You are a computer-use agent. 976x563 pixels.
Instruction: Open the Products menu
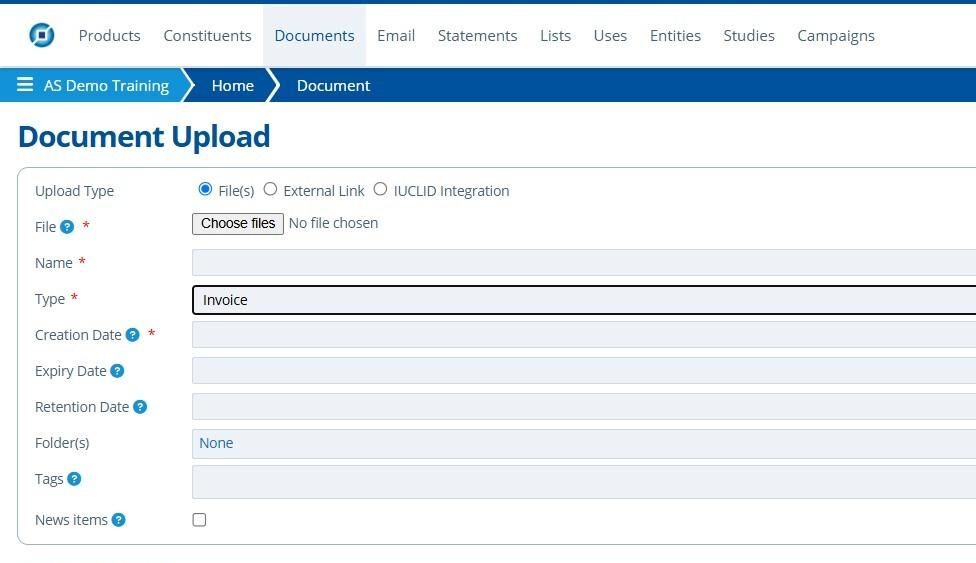[110, 35]
